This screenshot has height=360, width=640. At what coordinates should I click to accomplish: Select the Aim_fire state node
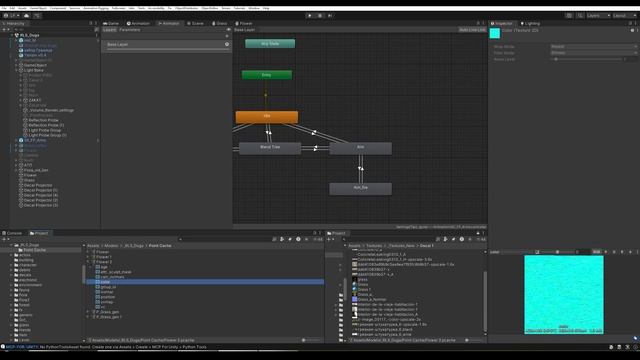[360, 188]
